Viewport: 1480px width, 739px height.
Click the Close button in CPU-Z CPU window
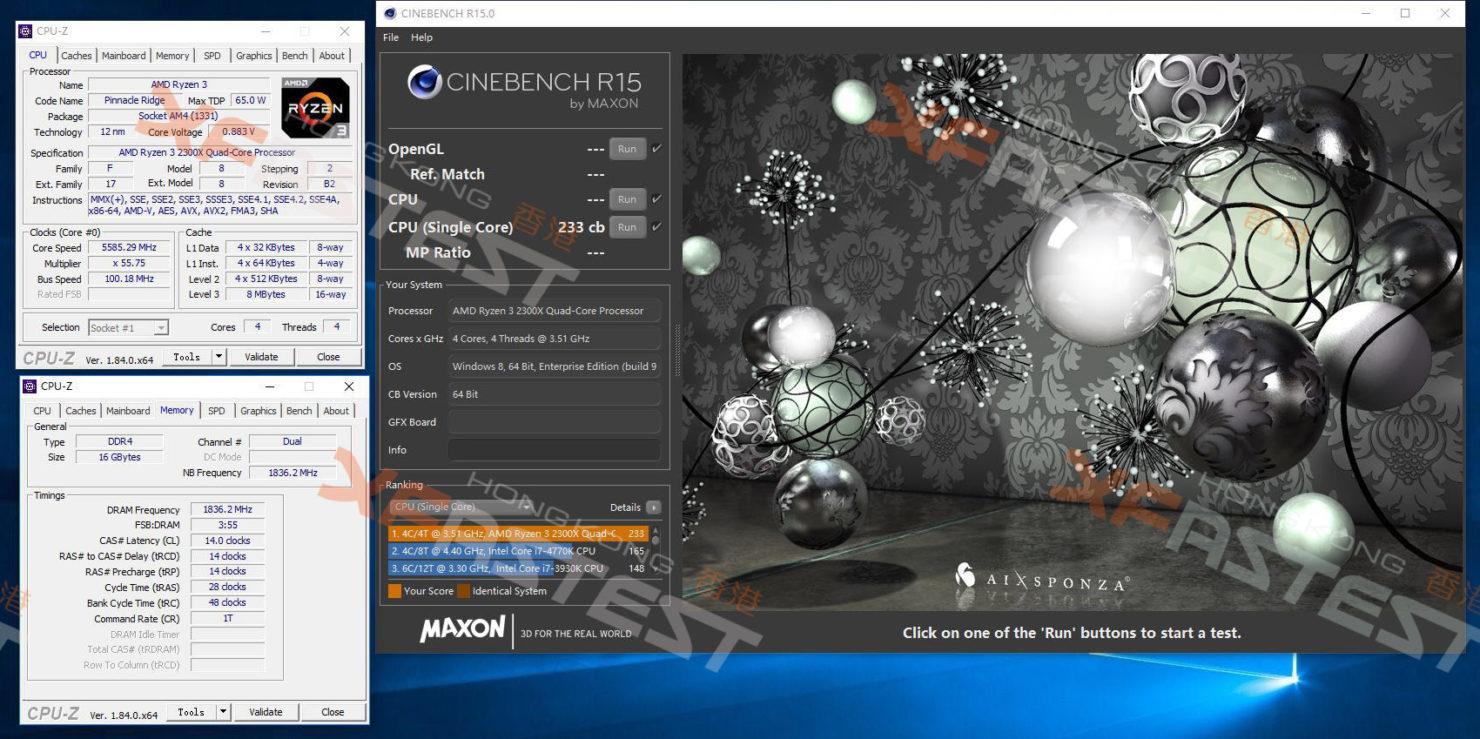point(328,357)
